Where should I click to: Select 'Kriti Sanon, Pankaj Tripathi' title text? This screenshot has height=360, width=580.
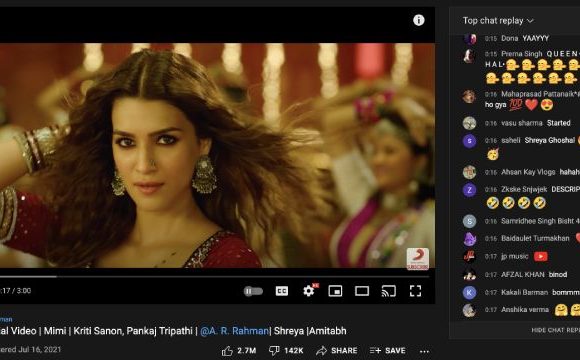[133, 331]
